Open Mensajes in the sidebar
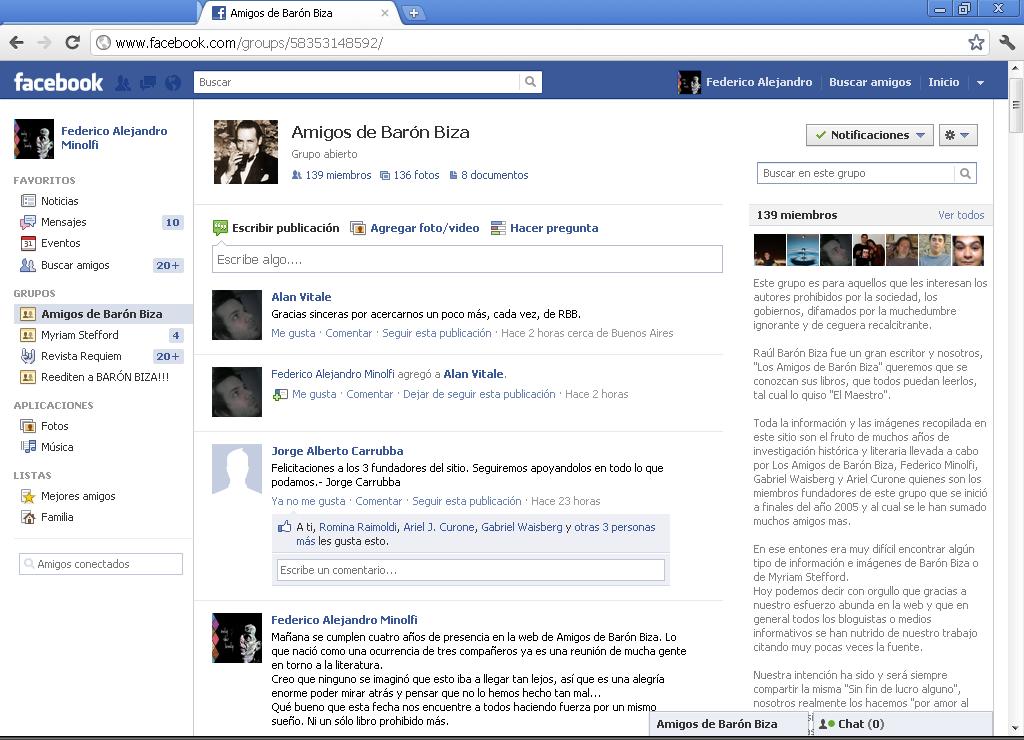1024x740 pixels. tap(63, 222)
